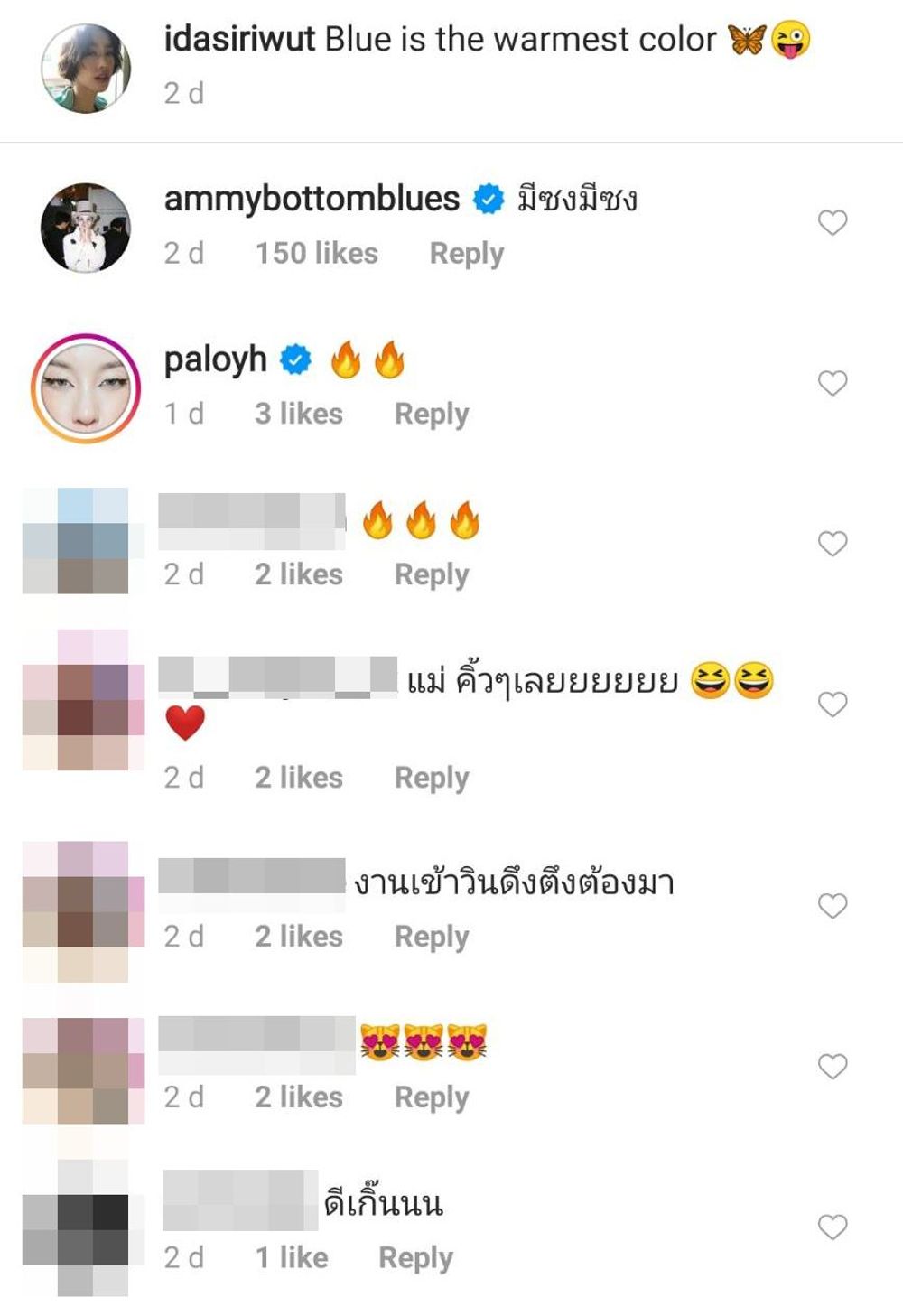Like the comment above the cat emojis comment
Screen dimensions: 903x1316
point(832,906)
